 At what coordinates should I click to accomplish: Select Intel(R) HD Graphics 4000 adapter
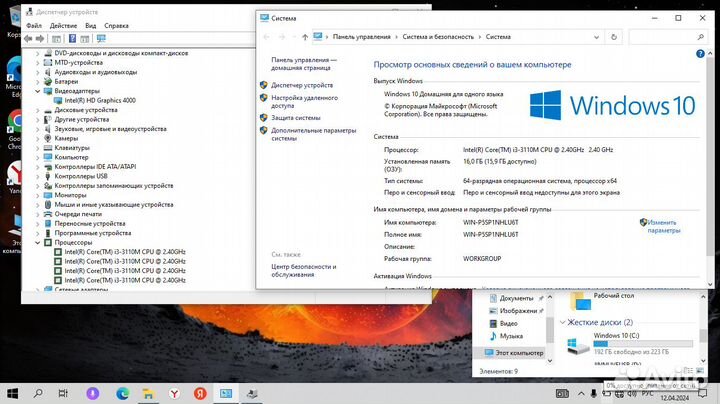pos(100,100)
